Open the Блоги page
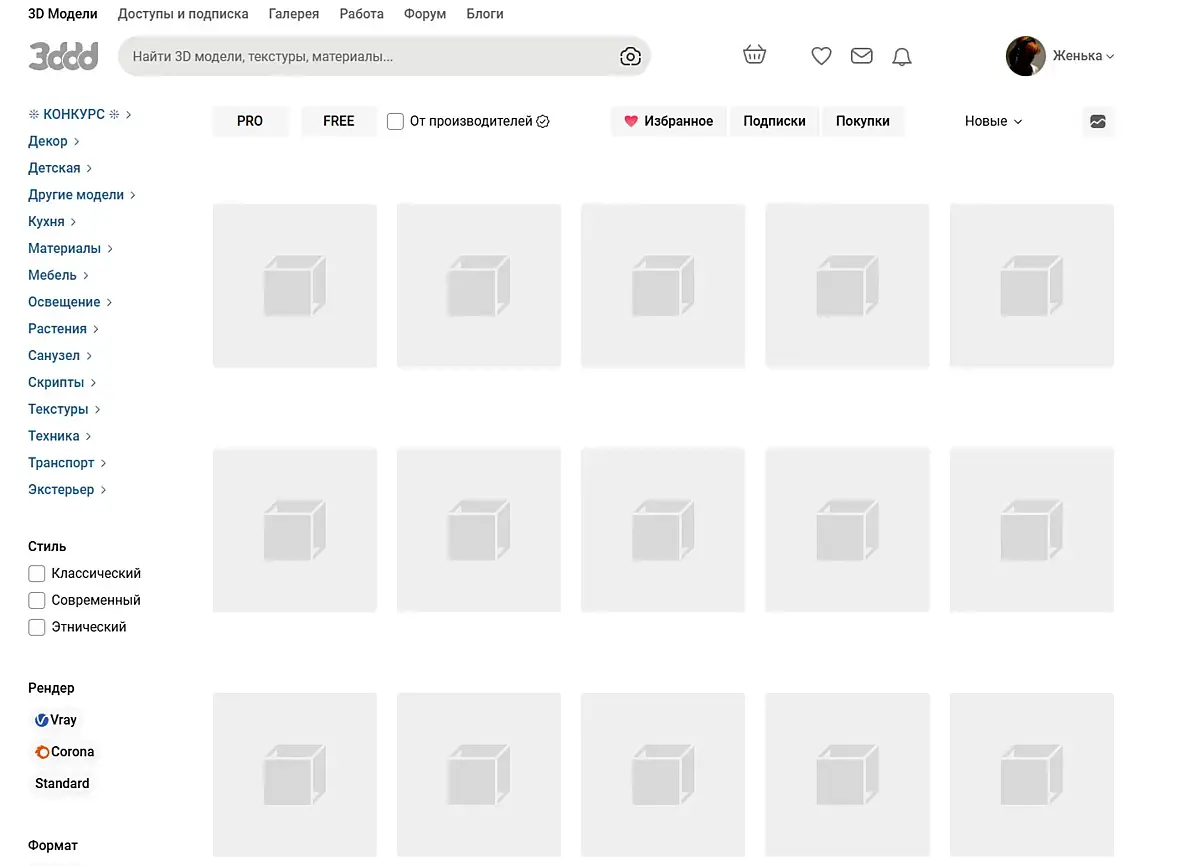Image resolution: width=1180 pixels, height=866 pixels. tap(485, 14)
